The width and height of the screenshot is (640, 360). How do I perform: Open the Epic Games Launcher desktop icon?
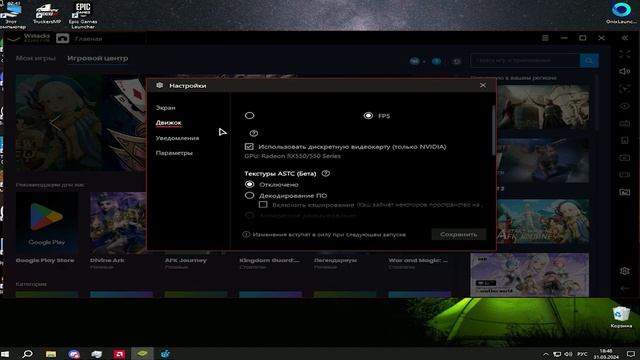[83, 15]
